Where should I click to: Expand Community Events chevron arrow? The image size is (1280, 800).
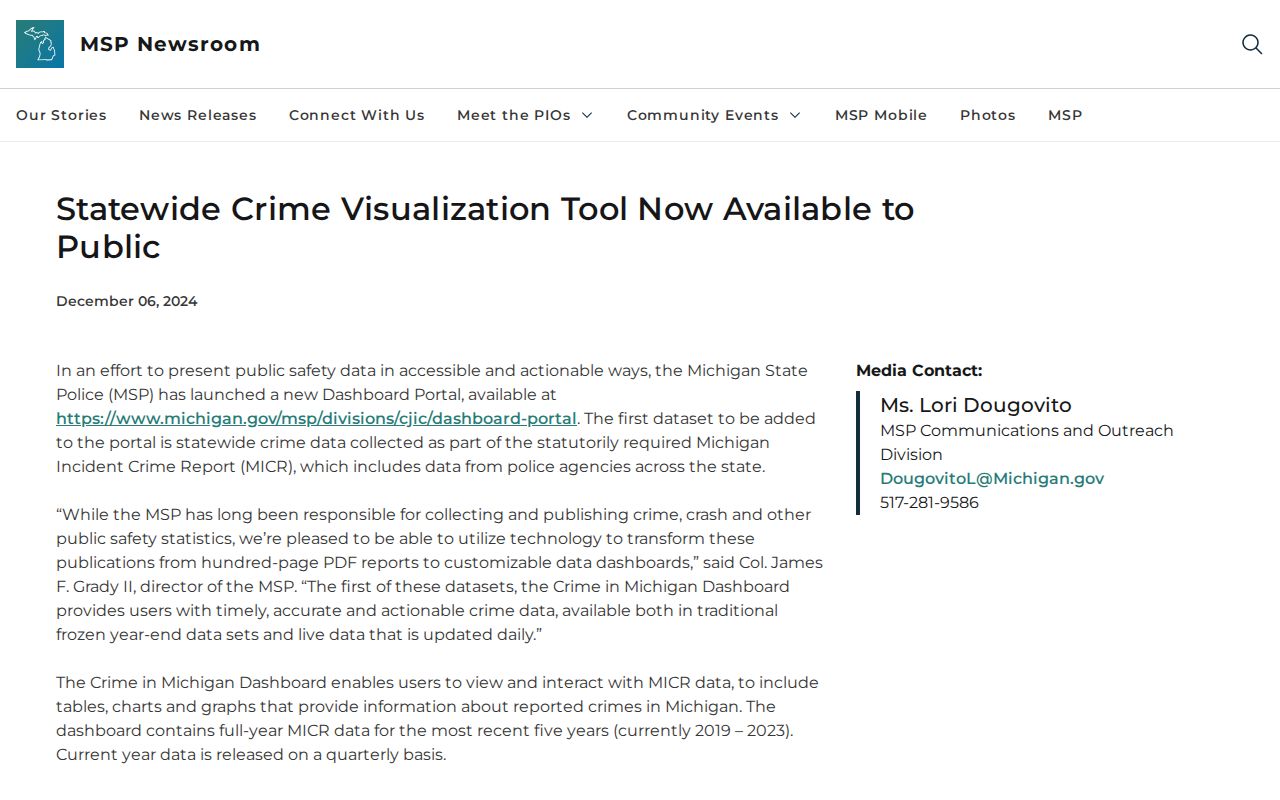point(795,115)
